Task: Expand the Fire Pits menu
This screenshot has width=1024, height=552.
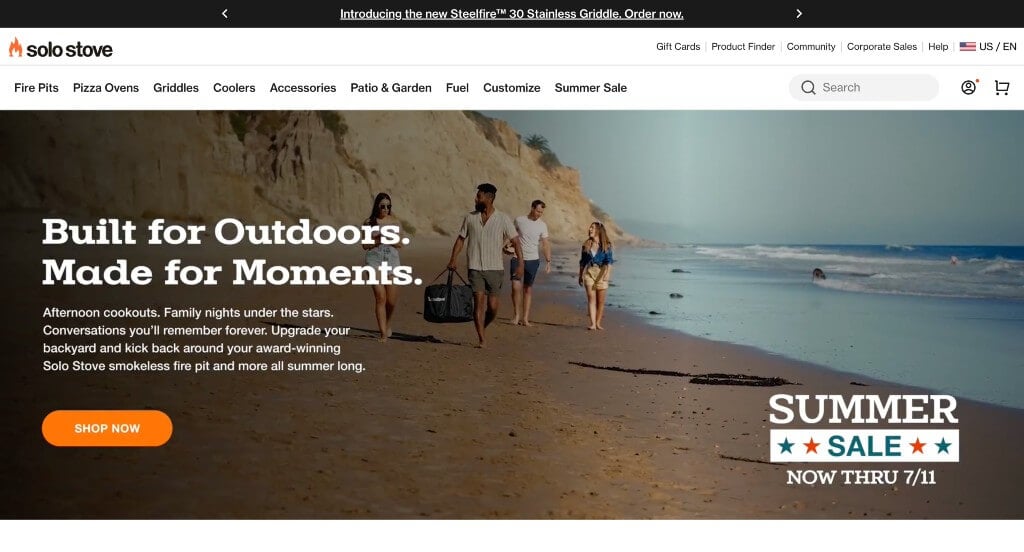Action: pos(37,88)
